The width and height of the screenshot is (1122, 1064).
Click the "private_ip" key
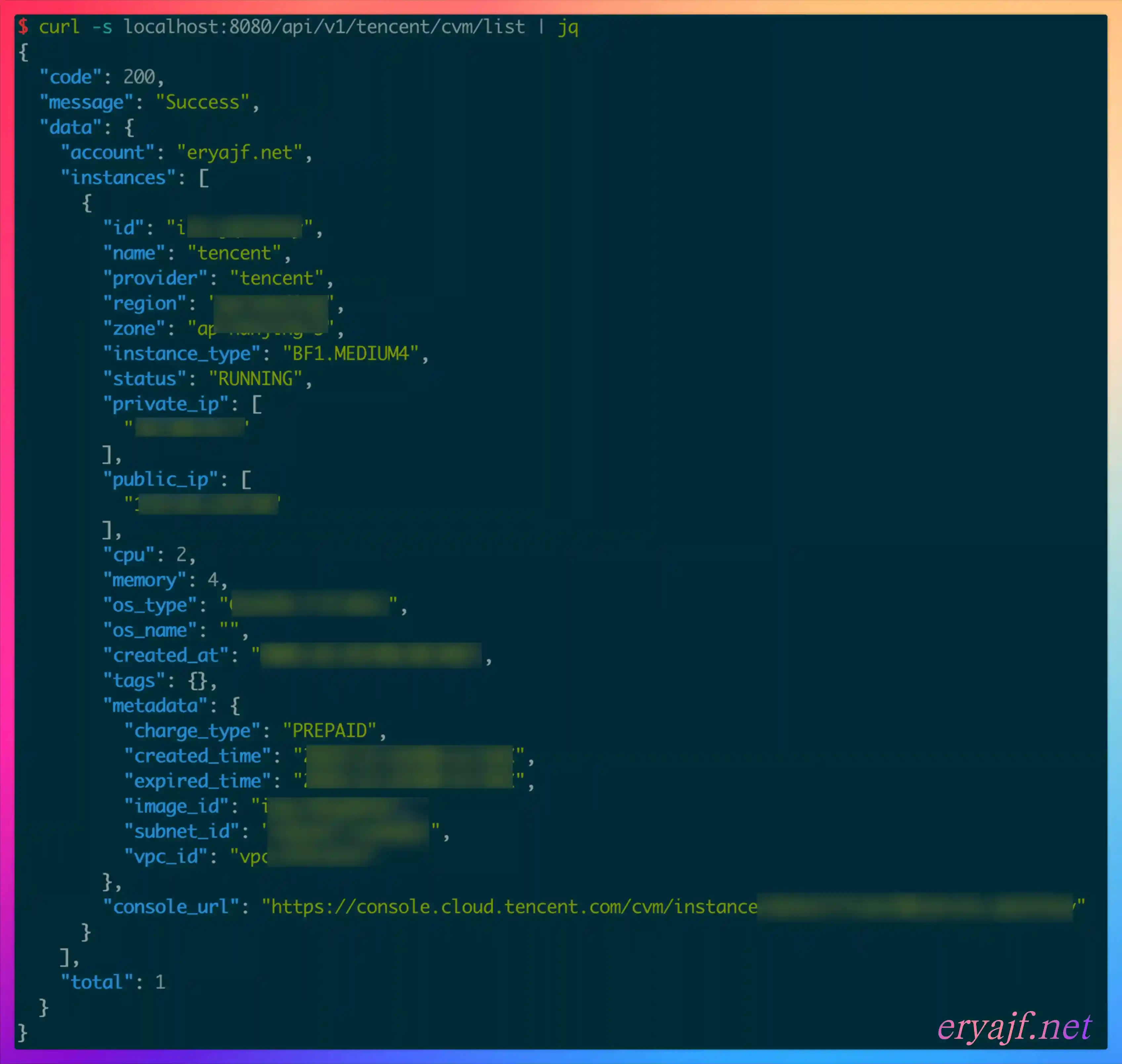click(165, 404)
